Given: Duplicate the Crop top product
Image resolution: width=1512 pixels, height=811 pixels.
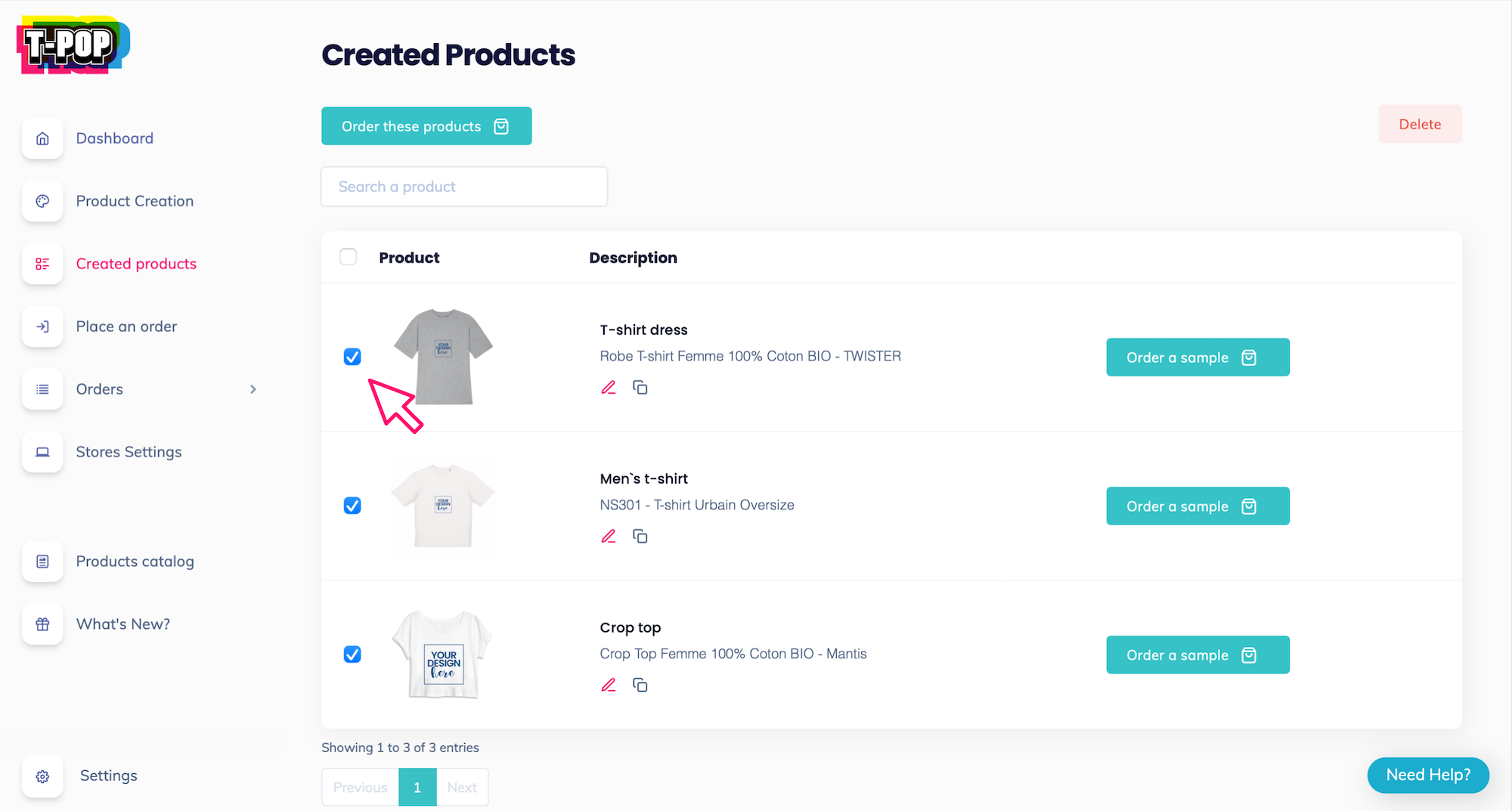Looking at the screenshot, I should [640, 686].
